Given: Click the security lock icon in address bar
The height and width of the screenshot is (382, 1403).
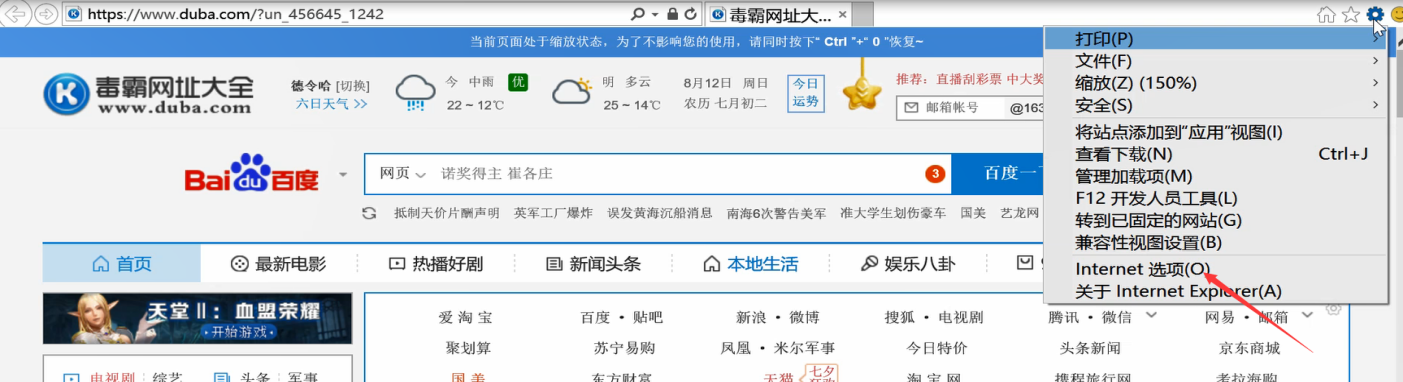Looking at the screenshot, I should (672, 15).
